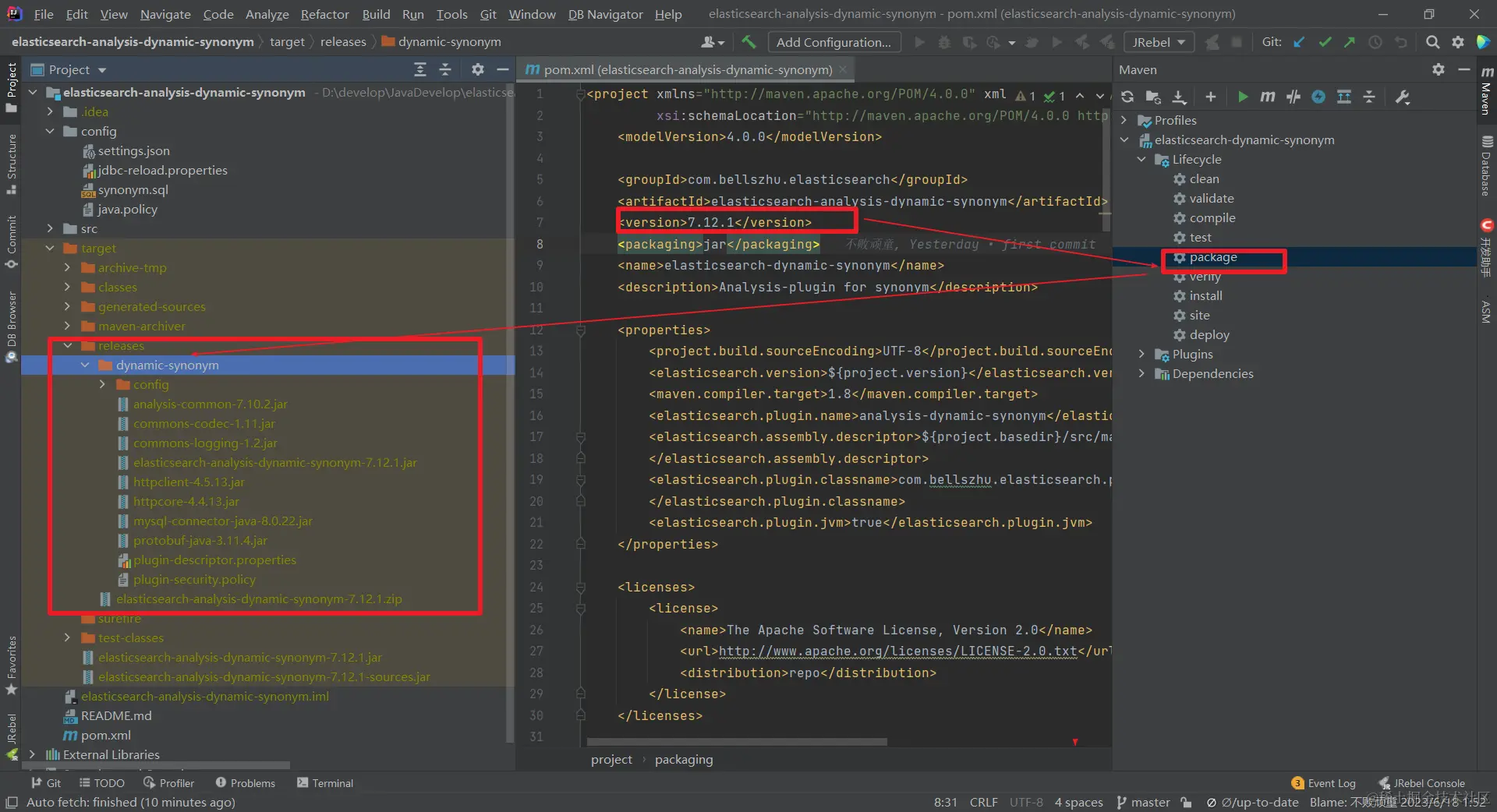Expand the src folder
Viewport: 1497px width, 812px height.
coord(51,228)
